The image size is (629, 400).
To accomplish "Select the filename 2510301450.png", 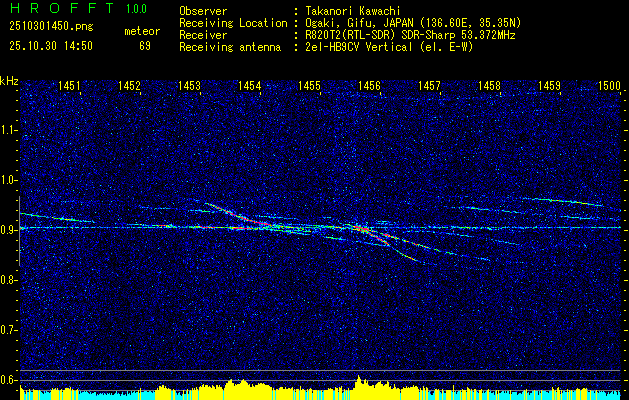I will point(51,27).
